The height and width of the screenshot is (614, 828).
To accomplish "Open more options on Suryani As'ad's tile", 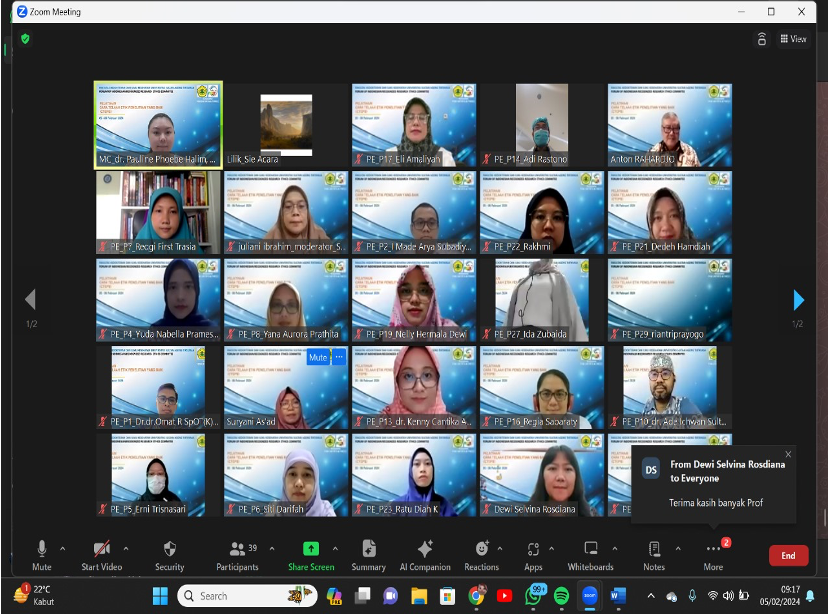I will pos(339,357).
